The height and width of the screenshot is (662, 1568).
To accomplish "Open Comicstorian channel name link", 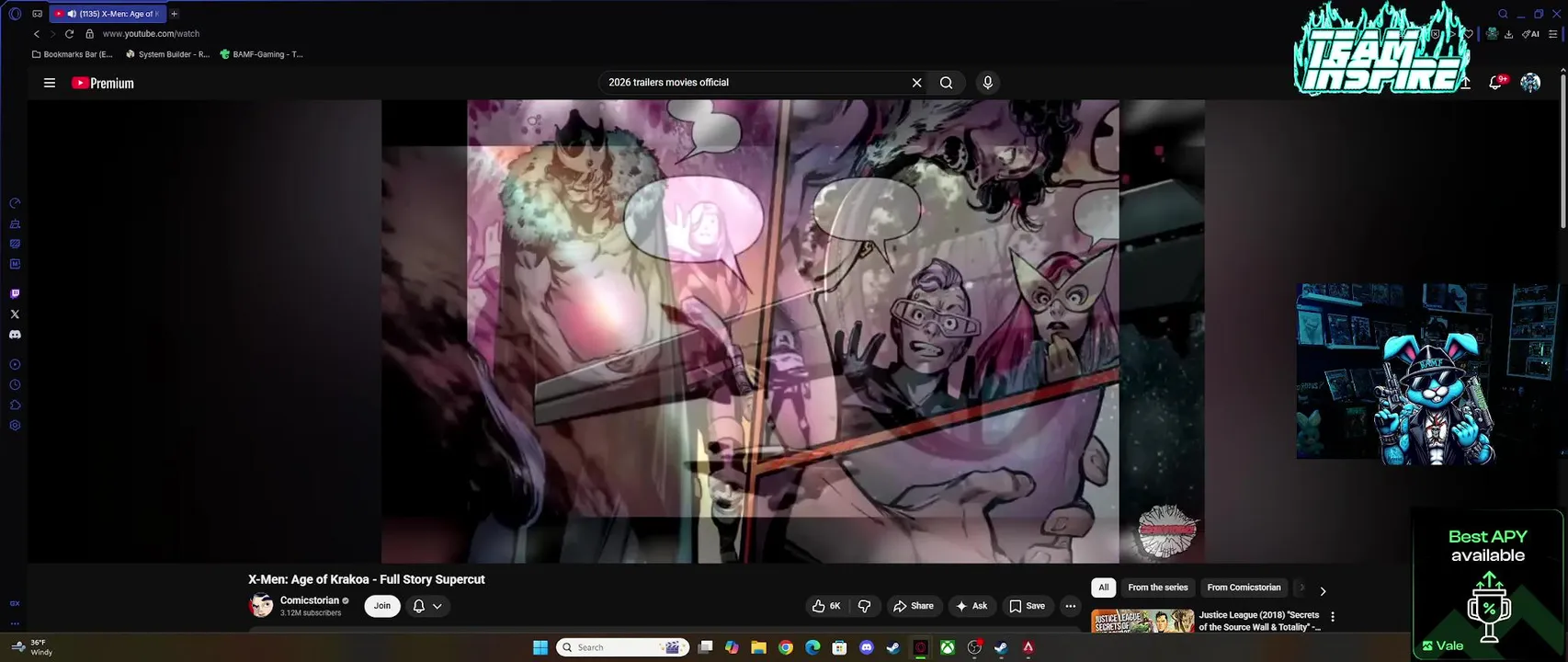I will pyautogui.click(x=310, y=600).
